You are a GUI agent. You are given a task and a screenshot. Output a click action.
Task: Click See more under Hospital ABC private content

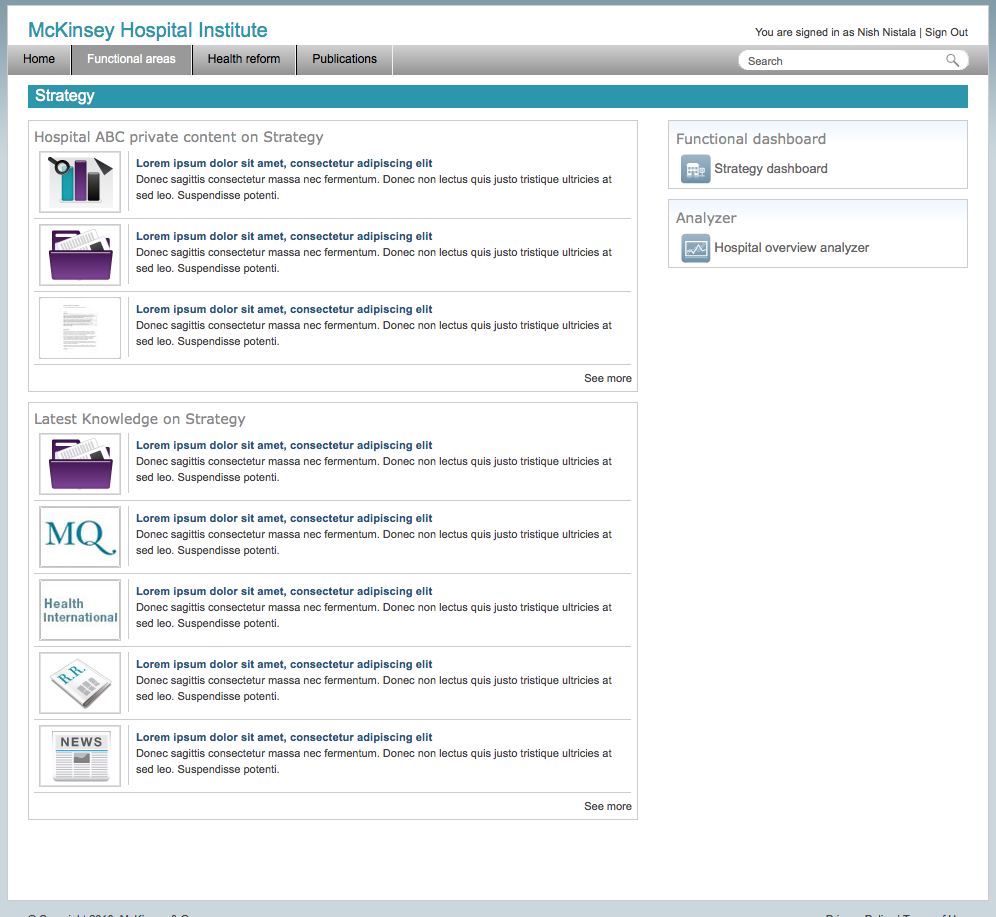pos(608,378)
